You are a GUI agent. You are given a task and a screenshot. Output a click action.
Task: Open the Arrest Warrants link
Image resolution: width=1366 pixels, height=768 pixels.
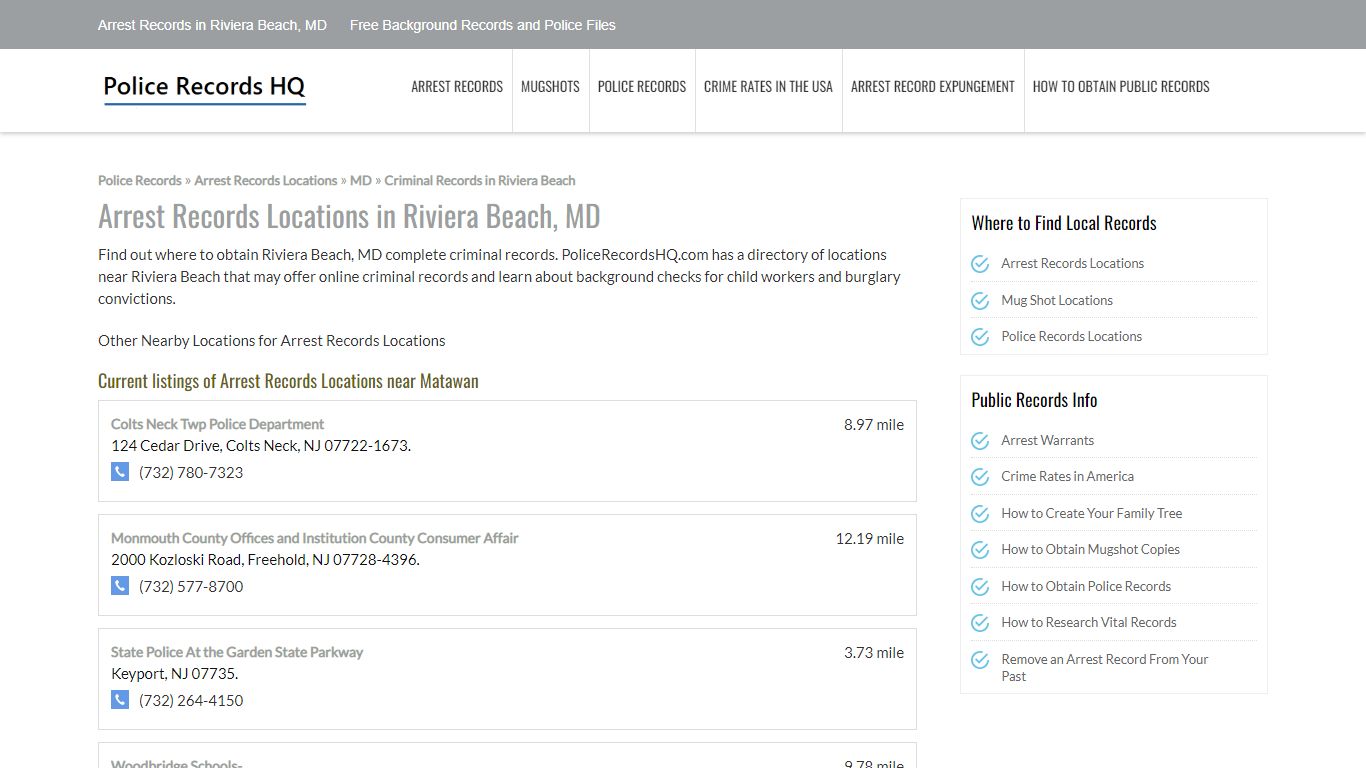click(1047, 440)
